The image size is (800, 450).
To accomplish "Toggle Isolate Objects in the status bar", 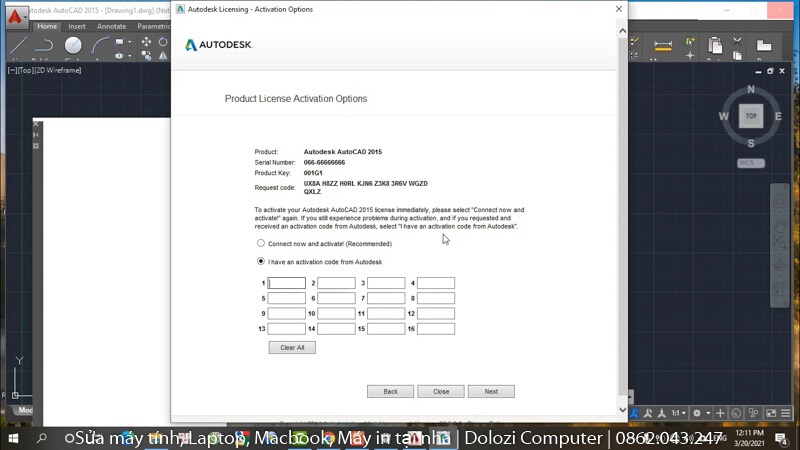I will pyautogui.click(x=754, y=413).
